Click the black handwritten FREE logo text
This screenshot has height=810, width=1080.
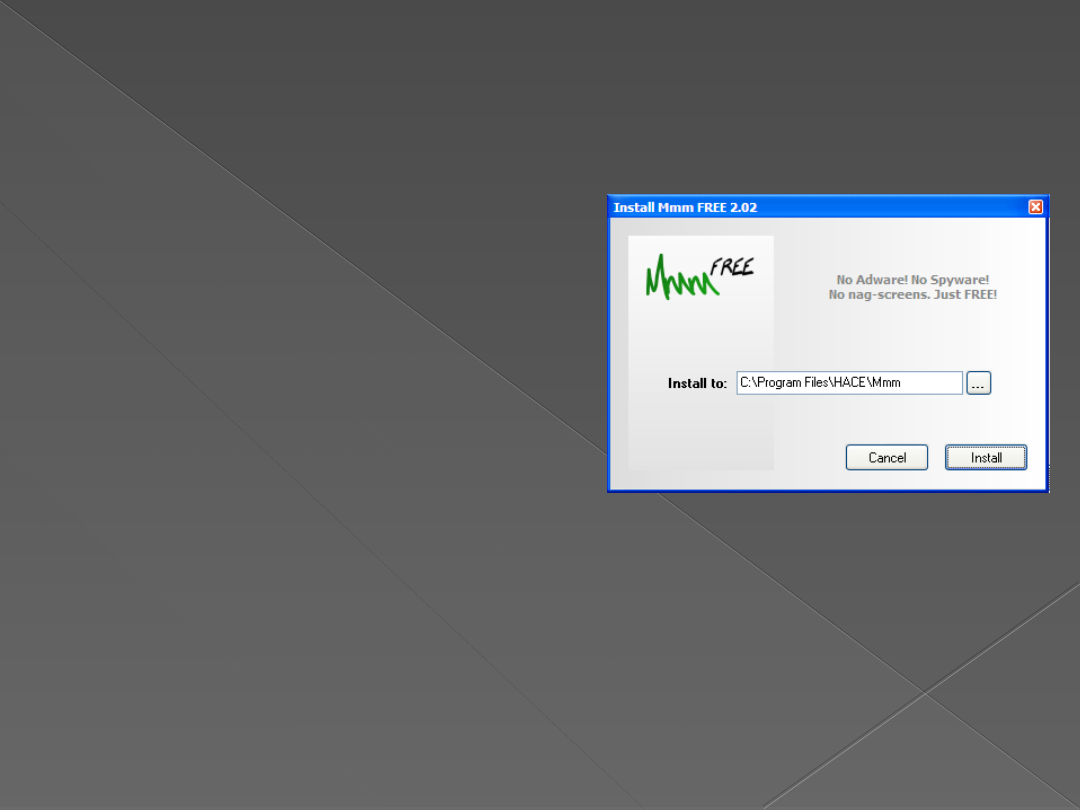coord(732,267)
